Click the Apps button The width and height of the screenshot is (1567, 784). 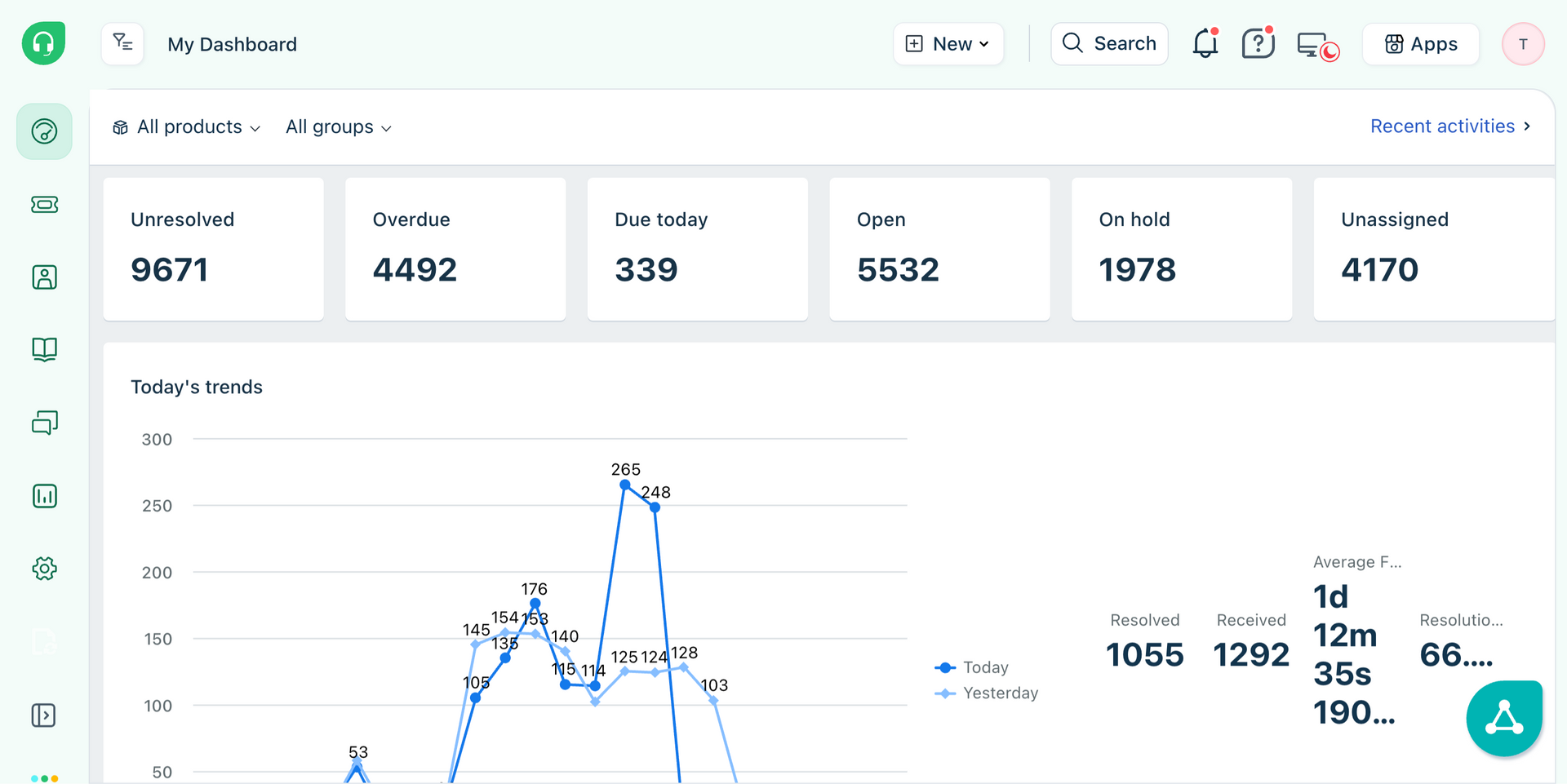(1421, 44)
